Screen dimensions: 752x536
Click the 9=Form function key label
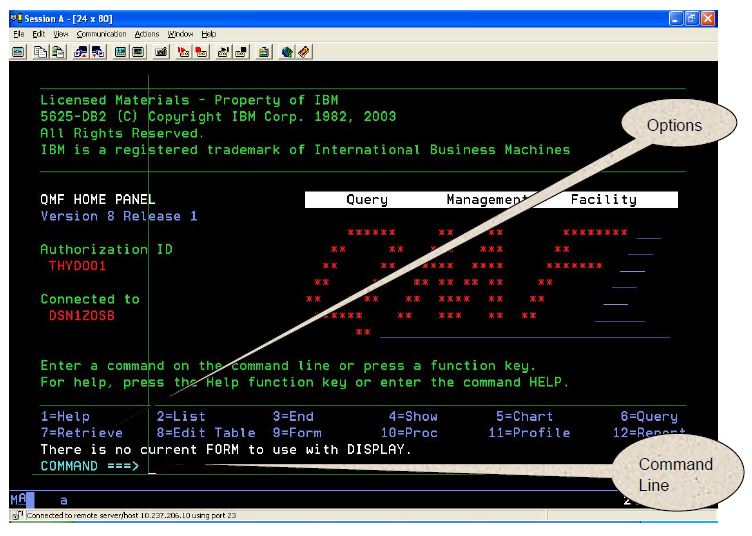point(297,432)
